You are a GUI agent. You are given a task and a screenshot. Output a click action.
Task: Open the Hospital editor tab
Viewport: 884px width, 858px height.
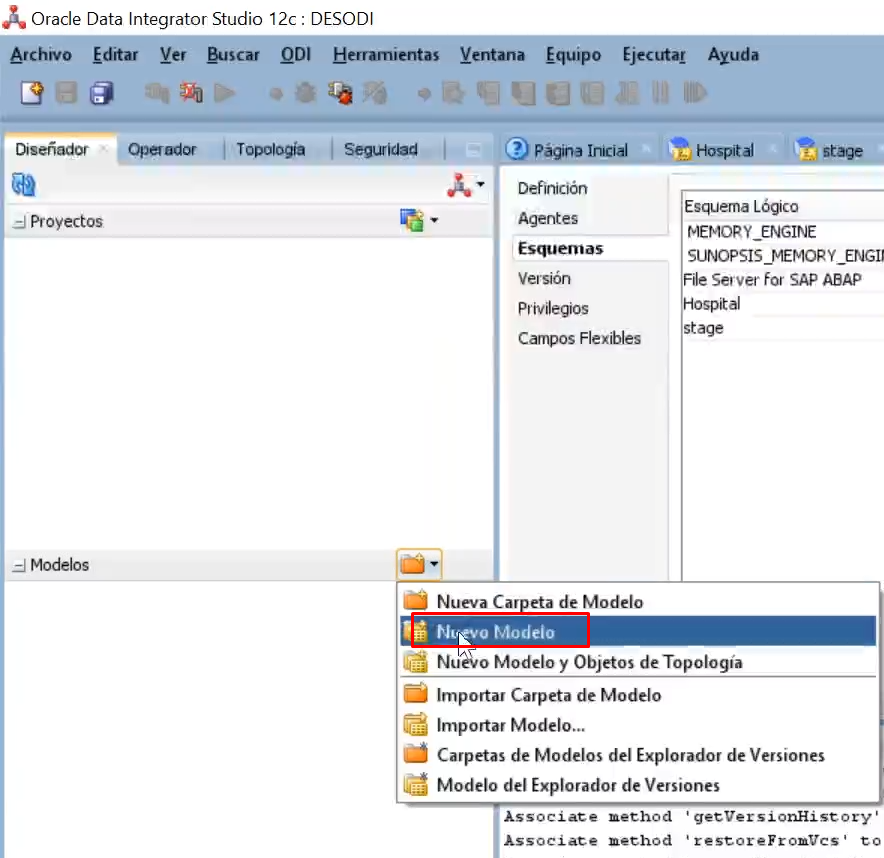coord(724,151)
